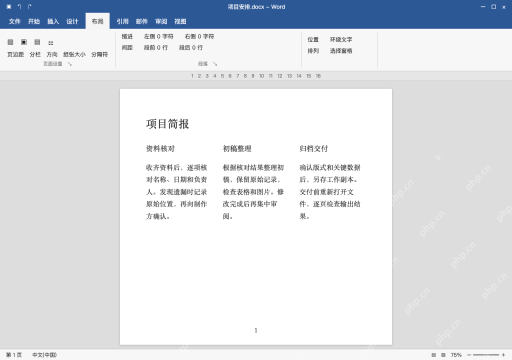Click the Redo arrow in the title bar

(x=30, y=7)
